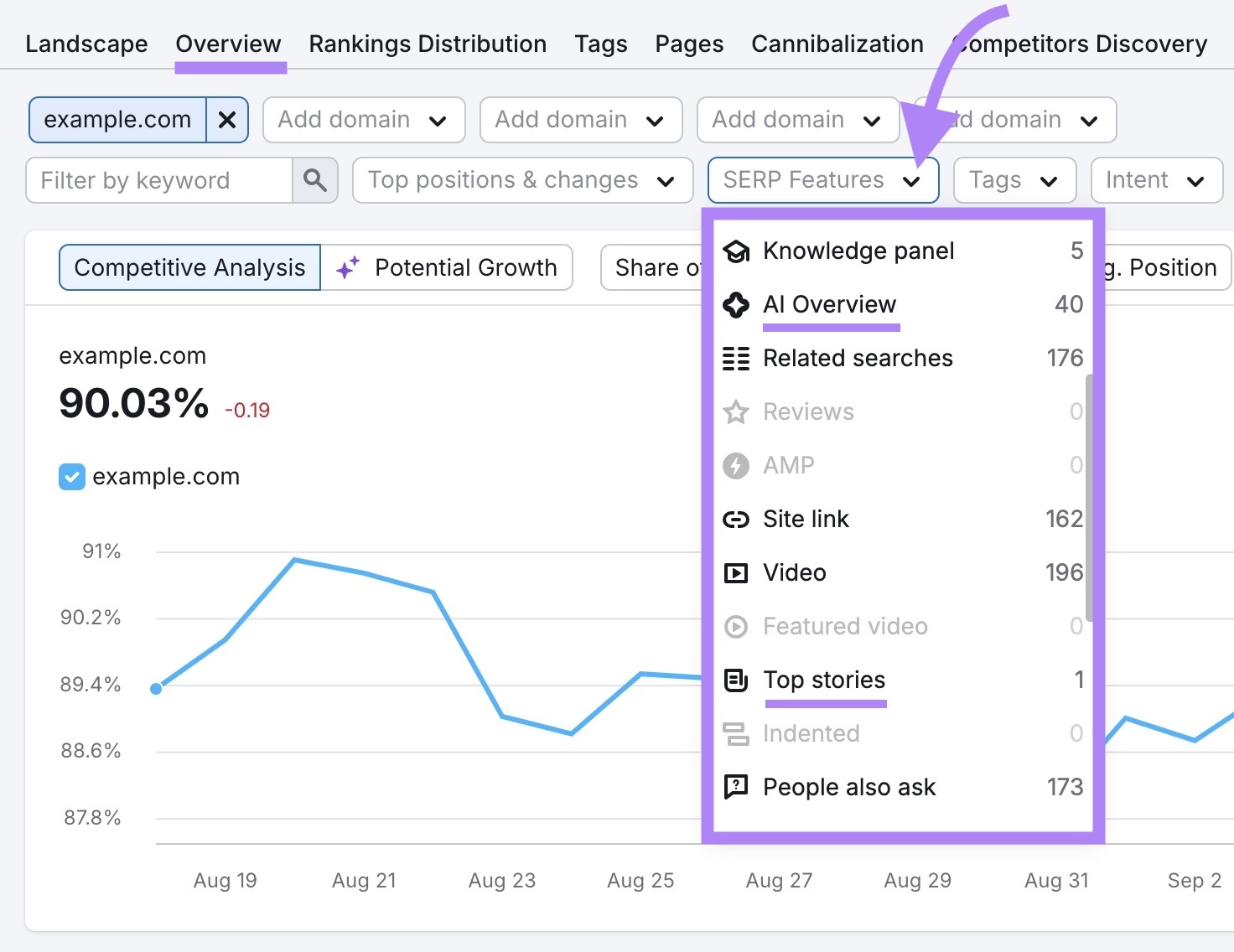Expand the Intent filter dropdown
The height and width of the screenshot is (952, 1234).
pos(1156,180)
